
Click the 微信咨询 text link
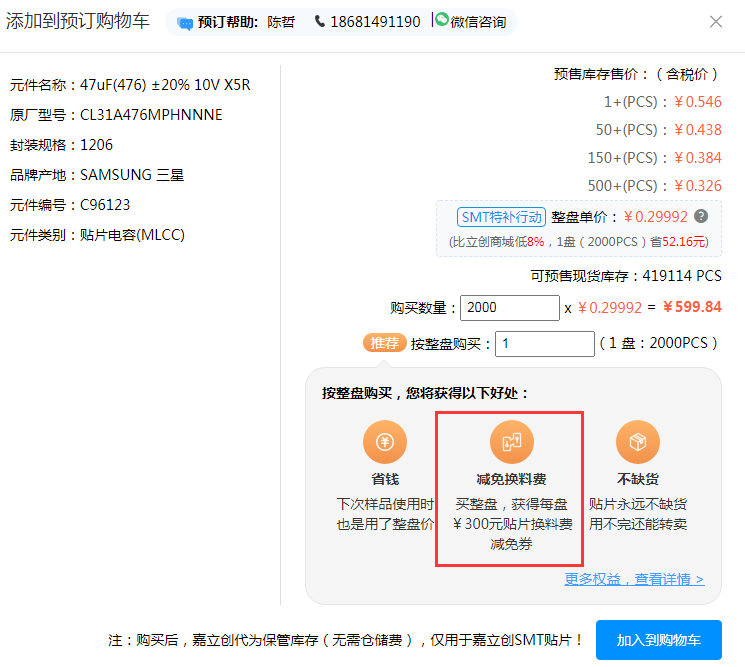coord(478,21)
